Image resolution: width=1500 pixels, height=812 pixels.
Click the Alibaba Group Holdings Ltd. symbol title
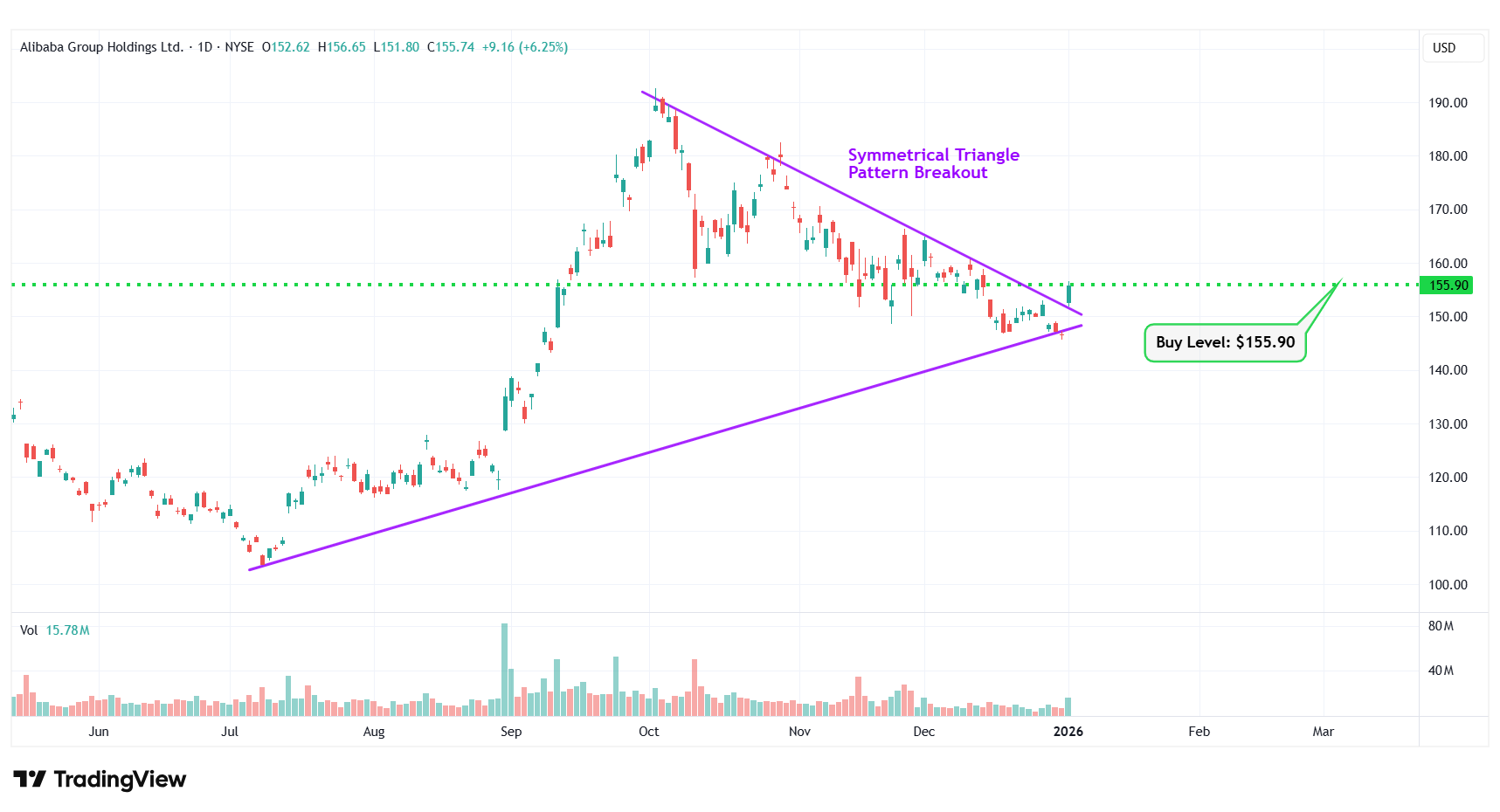coord(101,47)
